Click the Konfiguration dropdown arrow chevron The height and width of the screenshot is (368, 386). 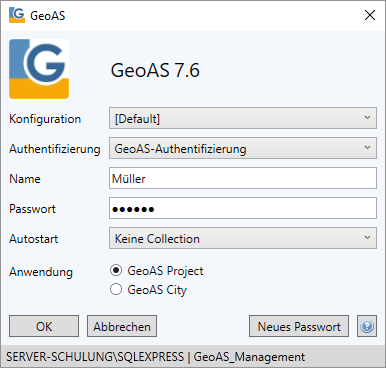click(x=367, y=118)
